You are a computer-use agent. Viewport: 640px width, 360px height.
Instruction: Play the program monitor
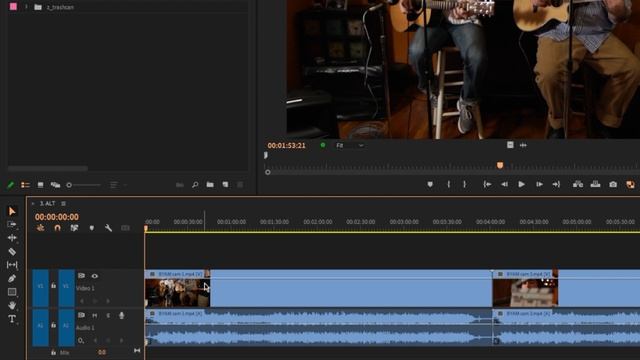[521, 184]
